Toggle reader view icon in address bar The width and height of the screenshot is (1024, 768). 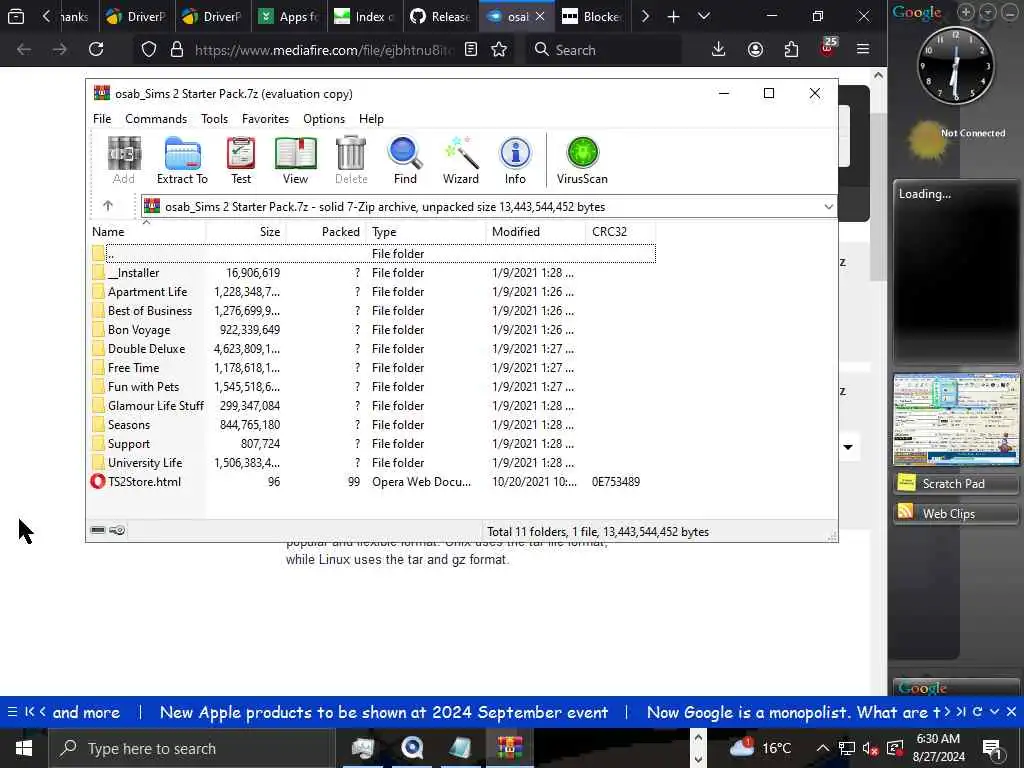click(x=471, y=50)
